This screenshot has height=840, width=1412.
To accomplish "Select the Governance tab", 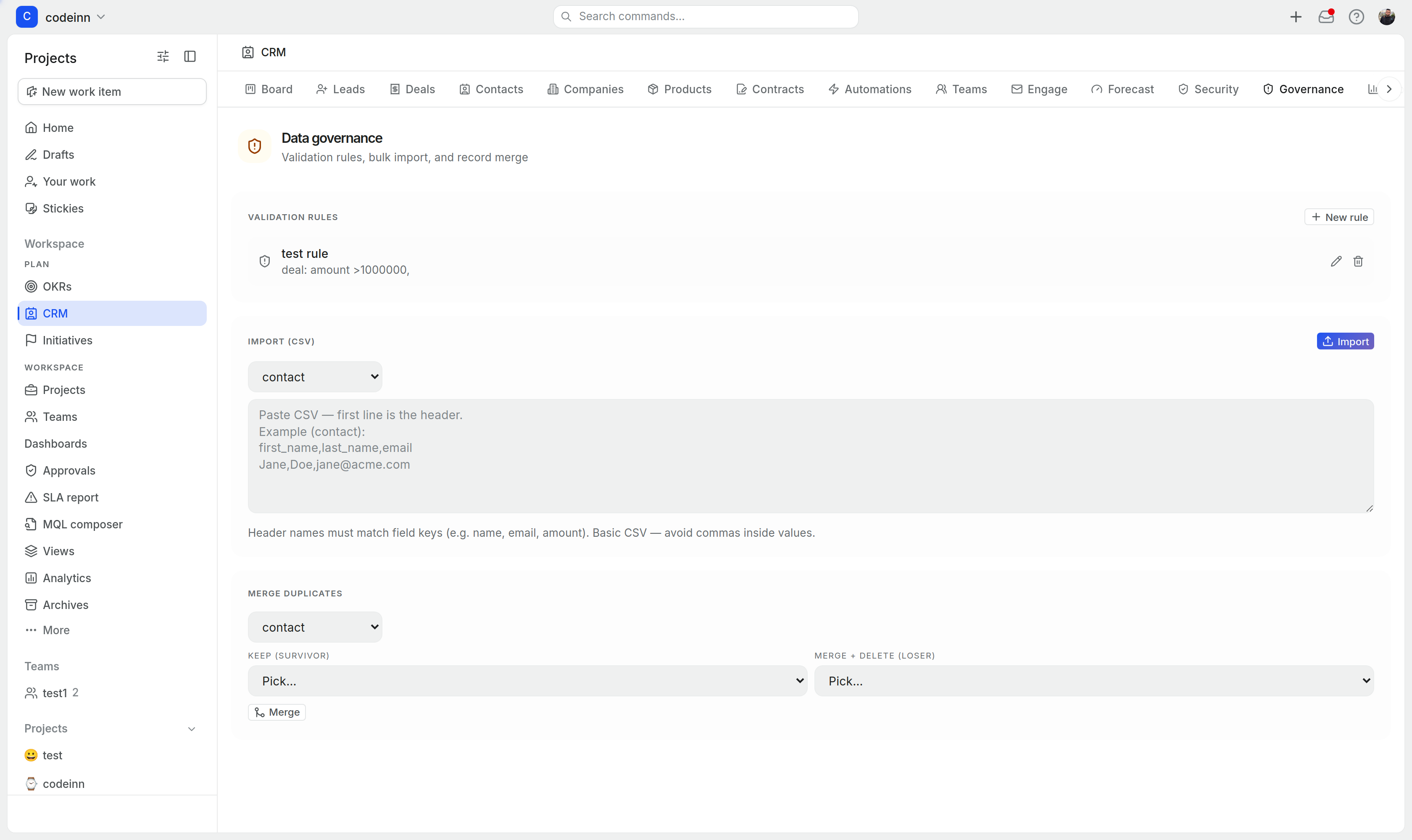I will 1303,89.
